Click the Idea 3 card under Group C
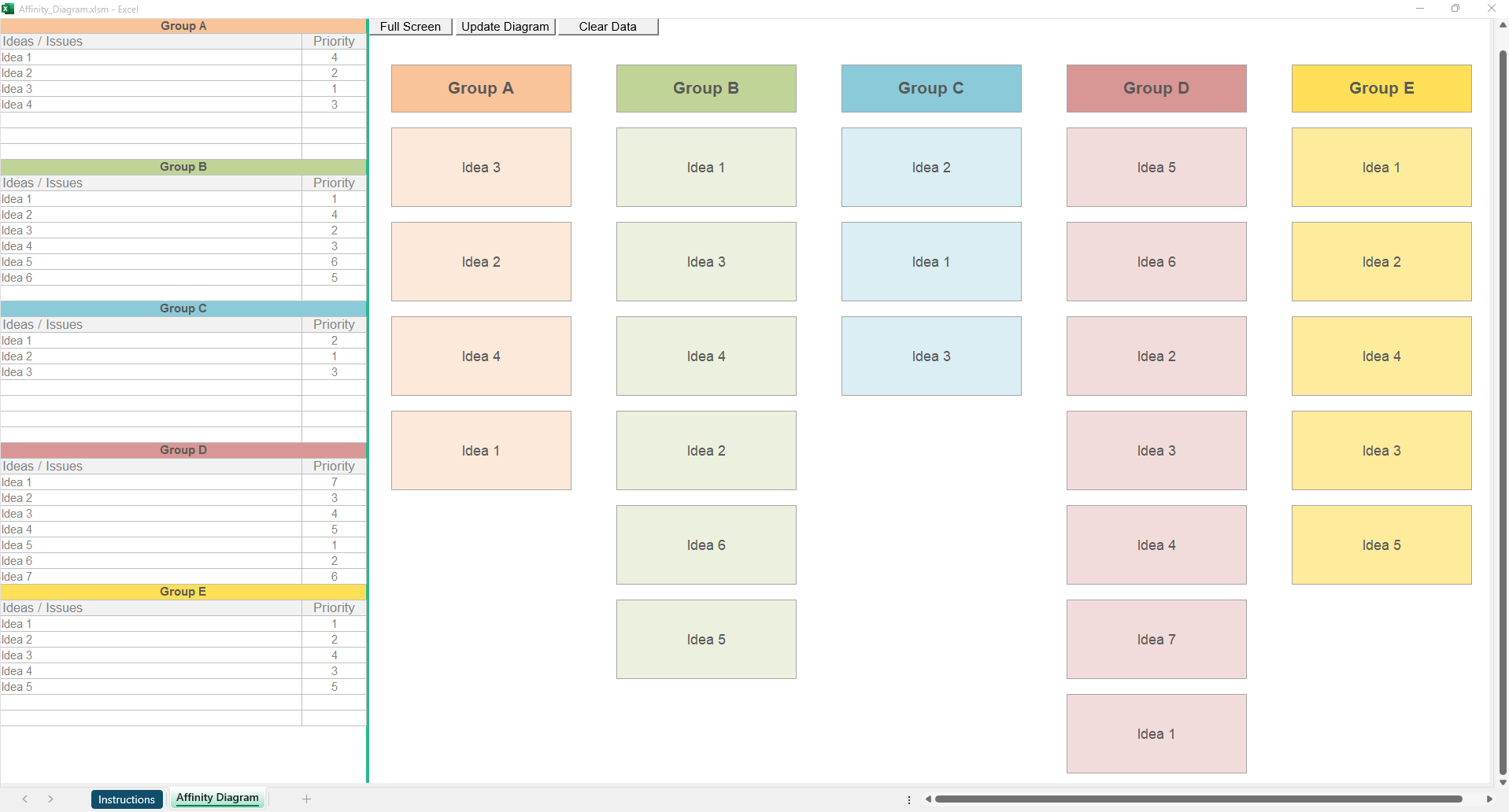 tap(930, 356)
